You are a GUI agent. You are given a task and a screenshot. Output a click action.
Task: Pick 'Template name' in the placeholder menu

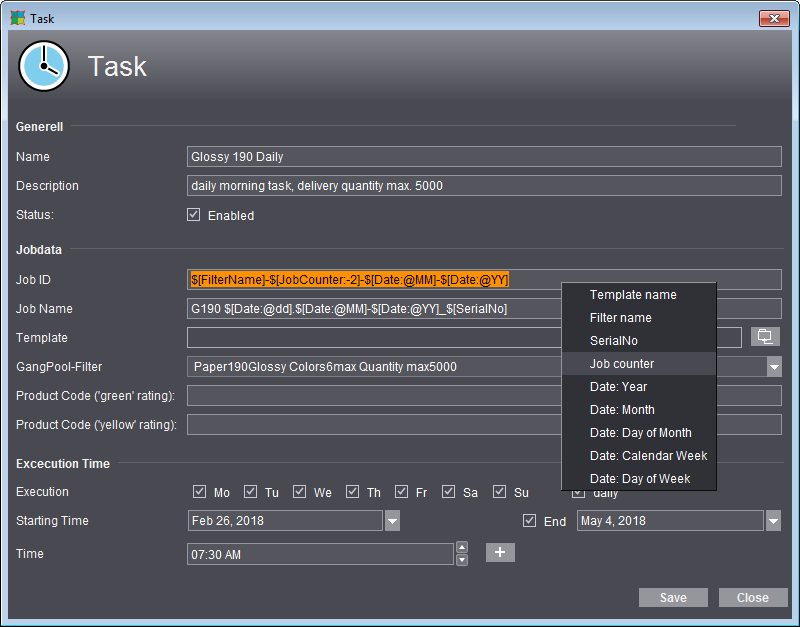[x=633, y=295]
